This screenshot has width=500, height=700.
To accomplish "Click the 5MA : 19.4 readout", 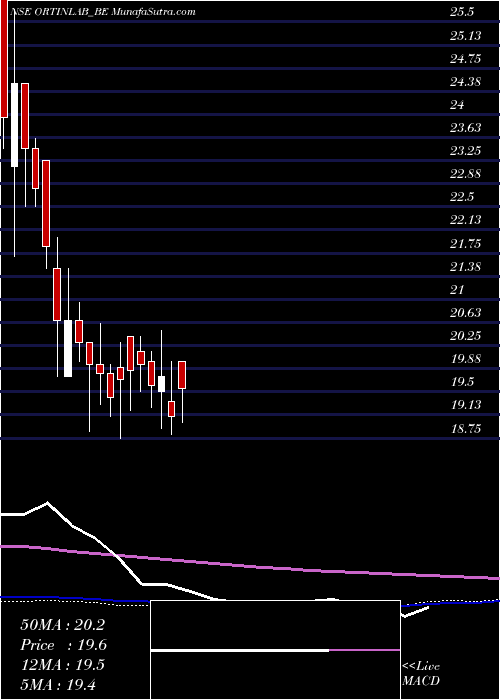I will click(58, 685).
